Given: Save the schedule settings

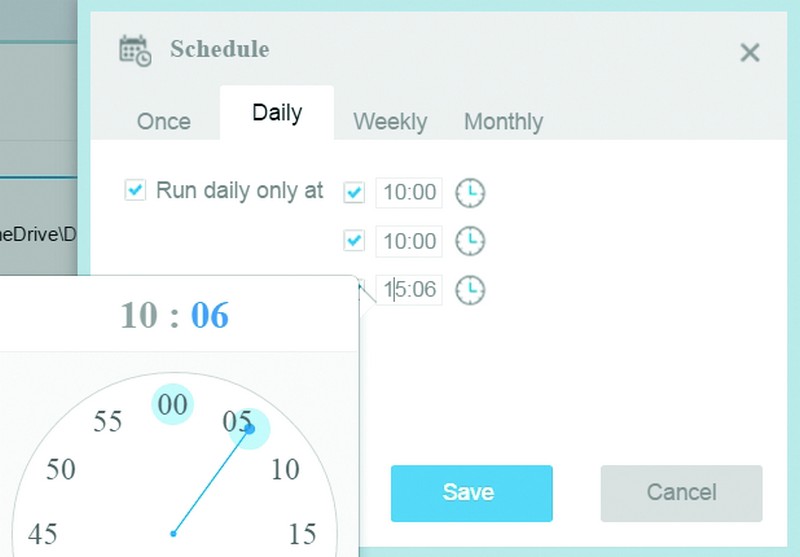Looking at the screenshot, I should (x=471, y=493).
